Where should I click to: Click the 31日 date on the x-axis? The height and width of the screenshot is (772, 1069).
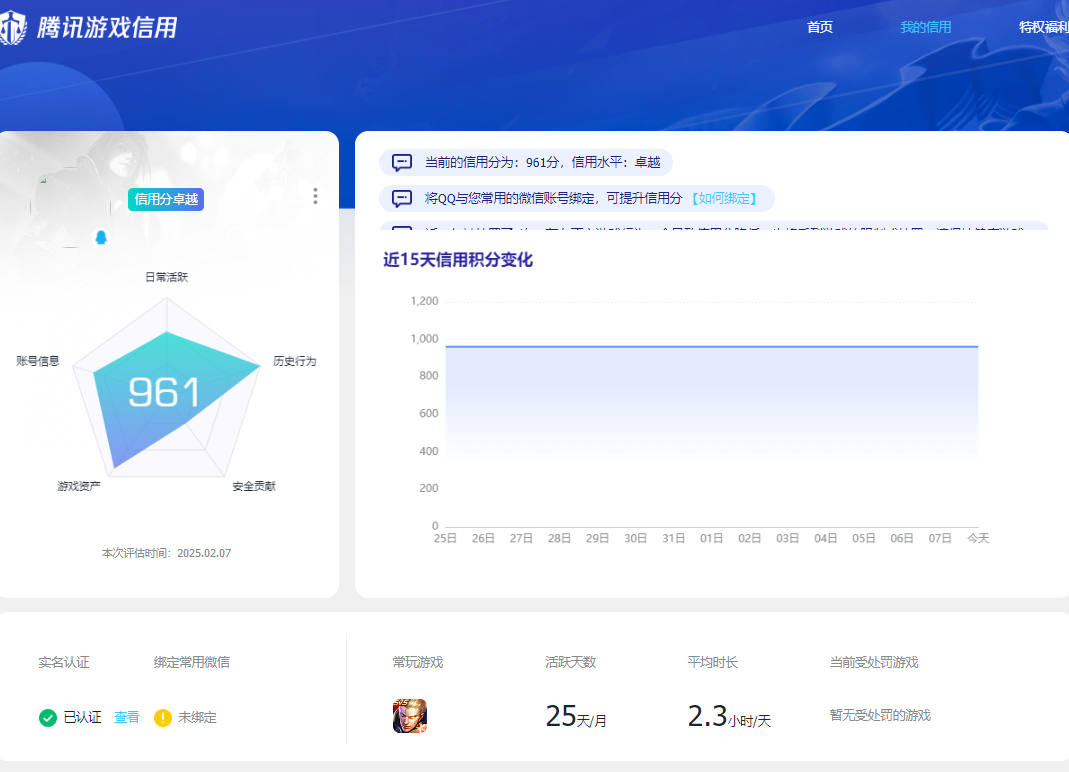point(674,539)
